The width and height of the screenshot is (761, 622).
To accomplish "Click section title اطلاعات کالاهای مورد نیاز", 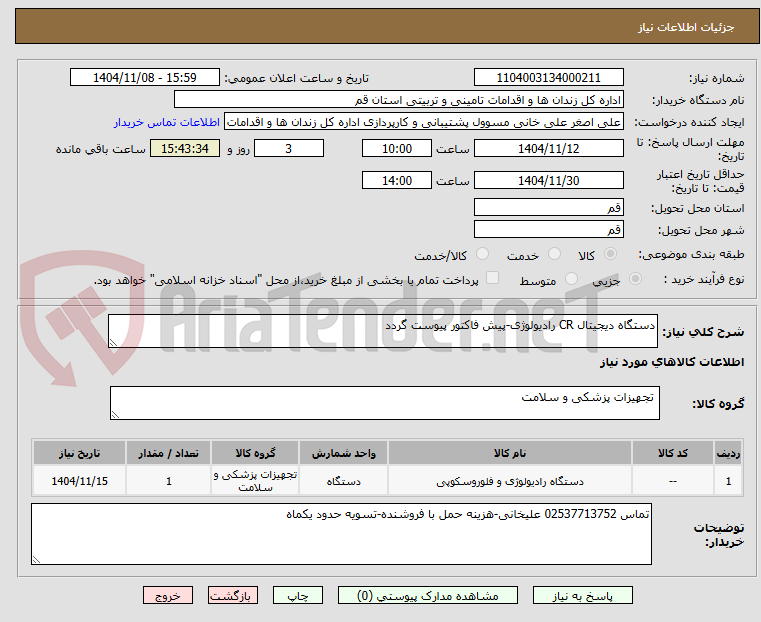I will (672, 362).
